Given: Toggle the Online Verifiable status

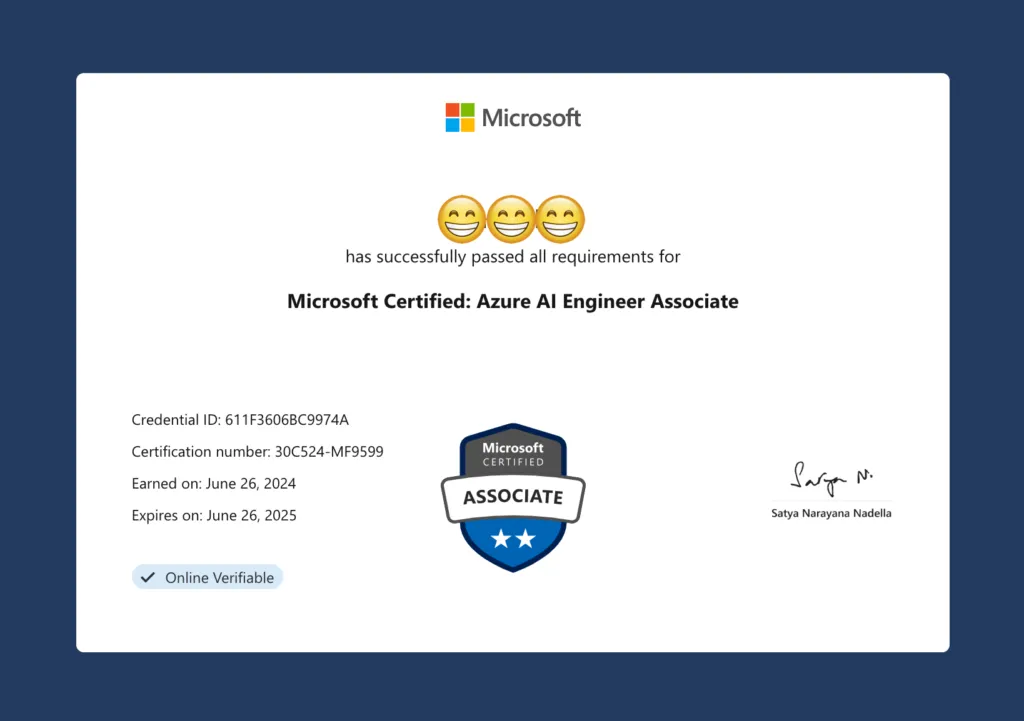Looking at the screenshot, I should coord(207,577).
